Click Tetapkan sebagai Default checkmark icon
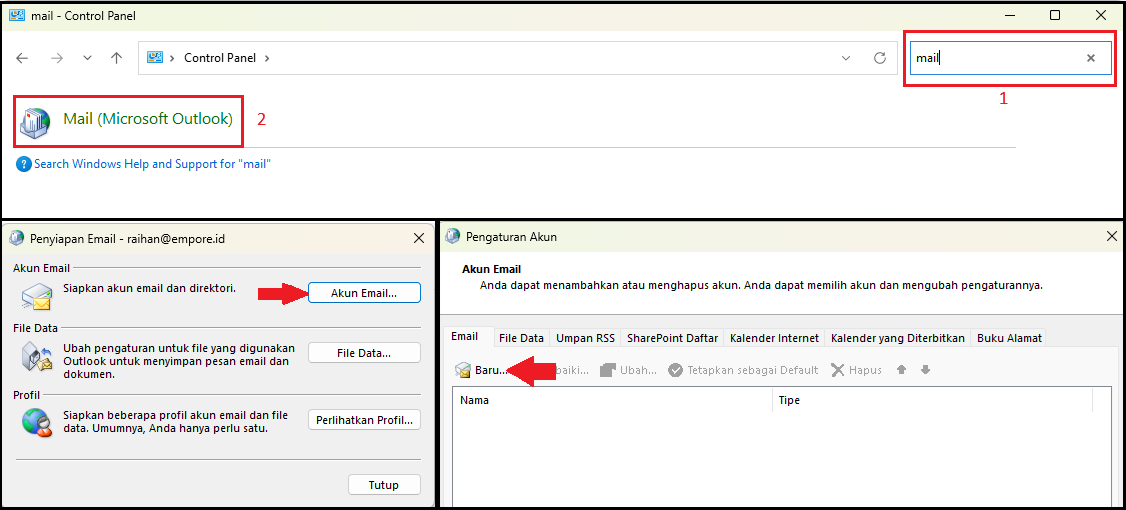The width and height of the screenshot is (1126, 510). pyautogui.click(x=676, y=370)
